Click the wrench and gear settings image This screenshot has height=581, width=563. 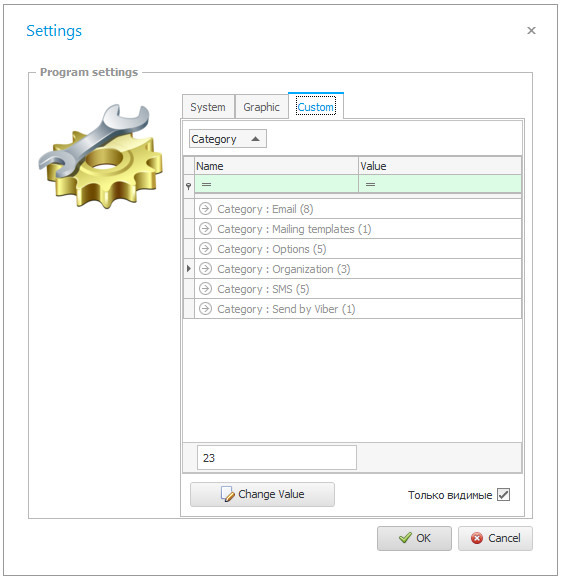click(101, 156)
